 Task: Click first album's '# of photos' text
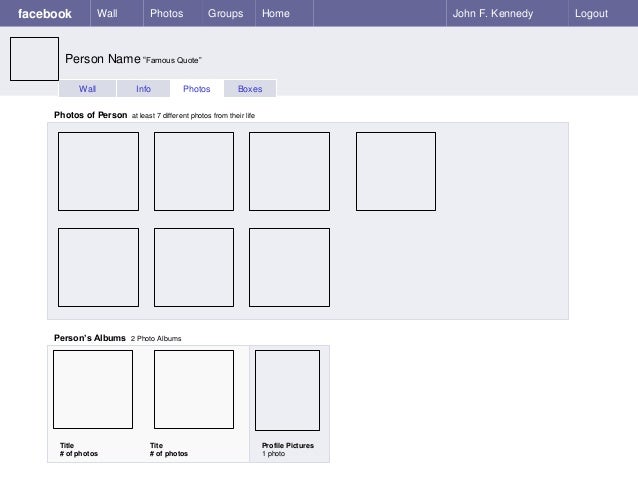click(x=79, y=454)
